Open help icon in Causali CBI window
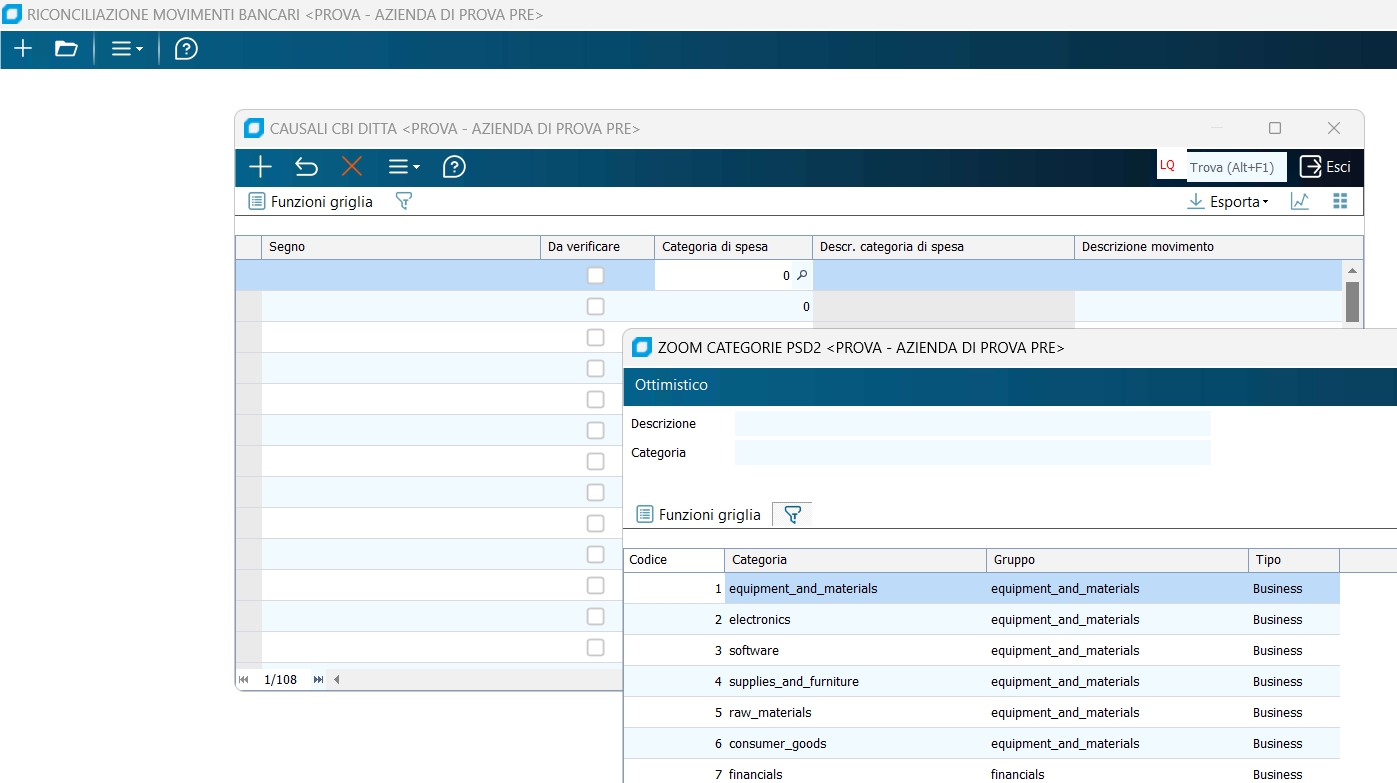Image resolution: width=1397 pixels, height=783 pixels. click(454, 167)
